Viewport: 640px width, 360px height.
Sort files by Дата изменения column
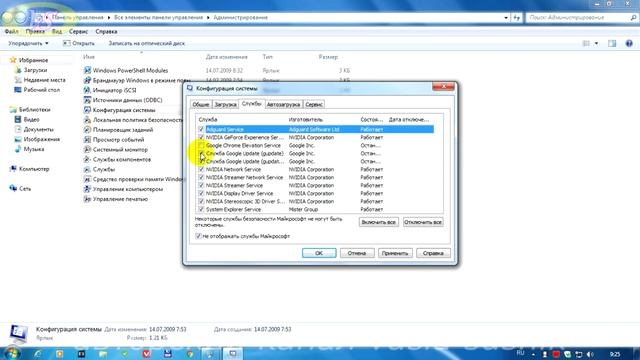[x=227, y=57]
